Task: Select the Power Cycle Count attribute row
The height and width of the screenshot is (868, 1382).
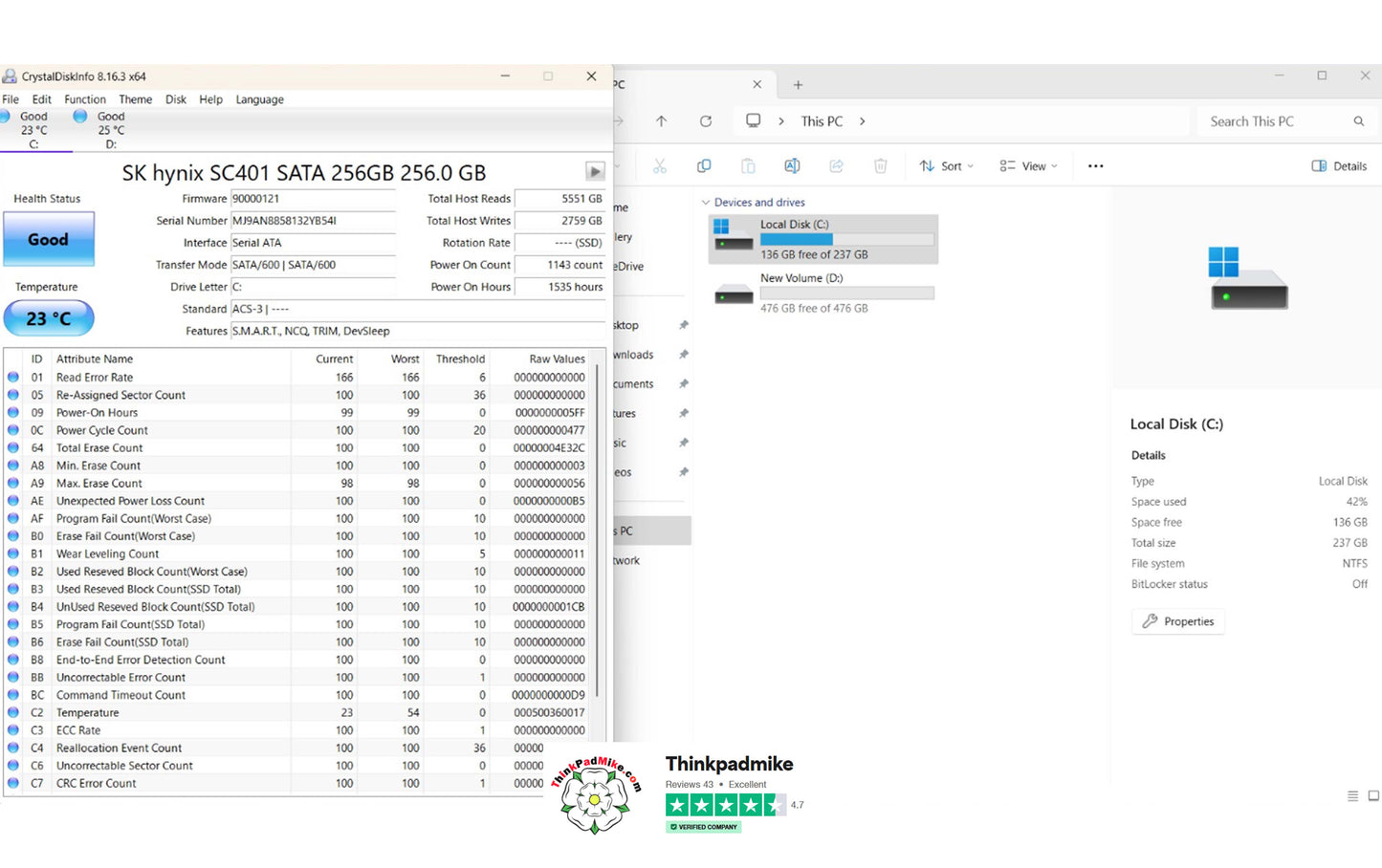Action: click(298, 430)
